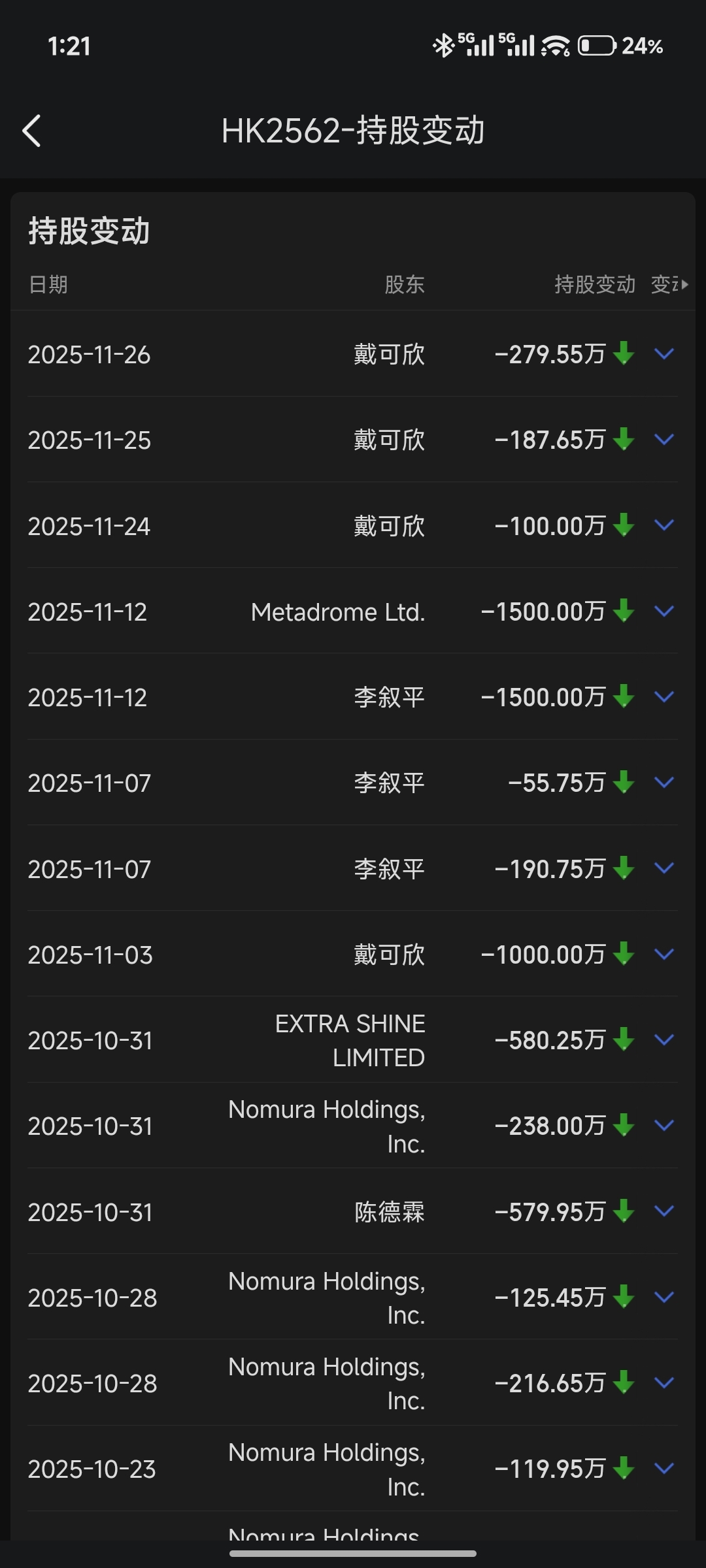Viewport: 706px width, 1568px height.
Task: Tap the green down arrow beside -579.95万
Action: [624, 1211]
